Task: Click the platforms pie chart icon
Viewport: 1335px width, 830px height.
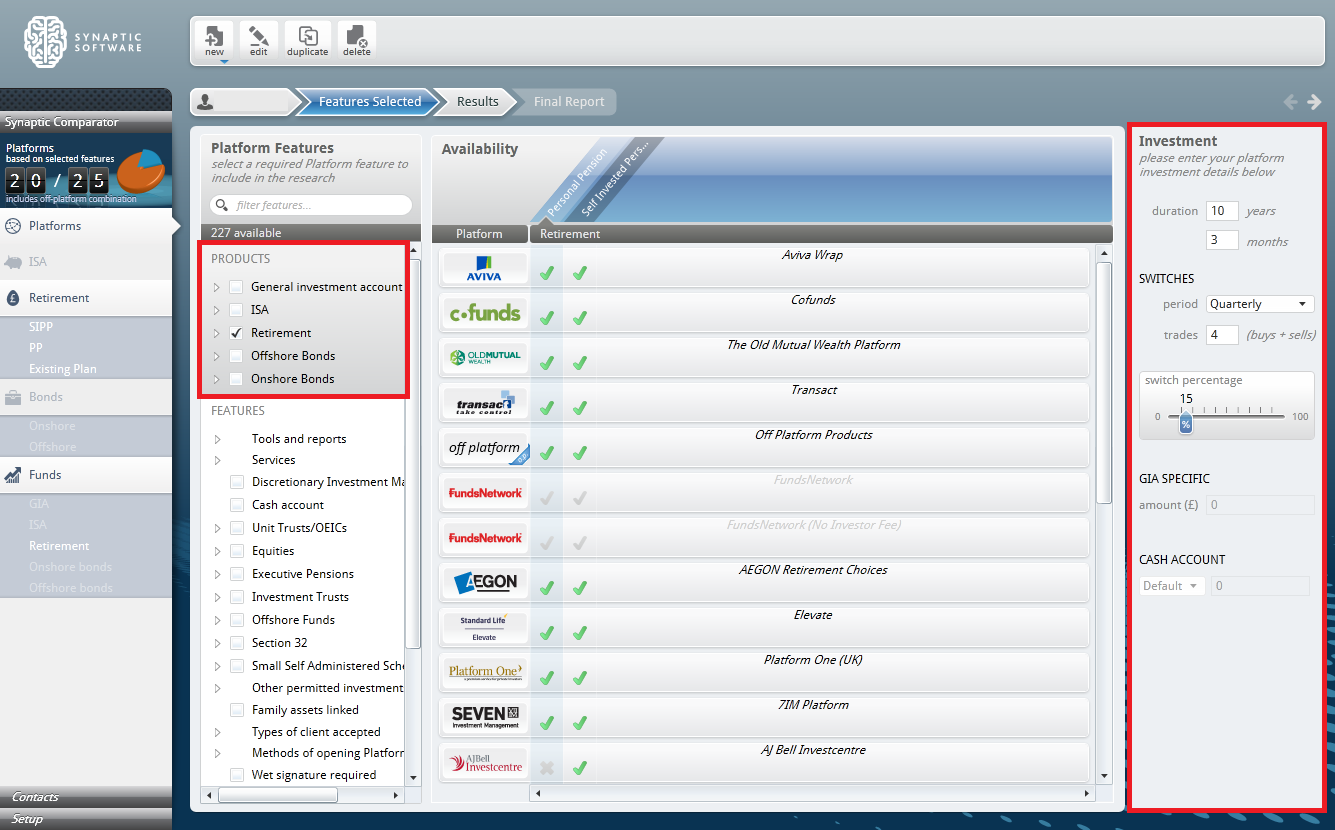Action: [x=141, y=172]
